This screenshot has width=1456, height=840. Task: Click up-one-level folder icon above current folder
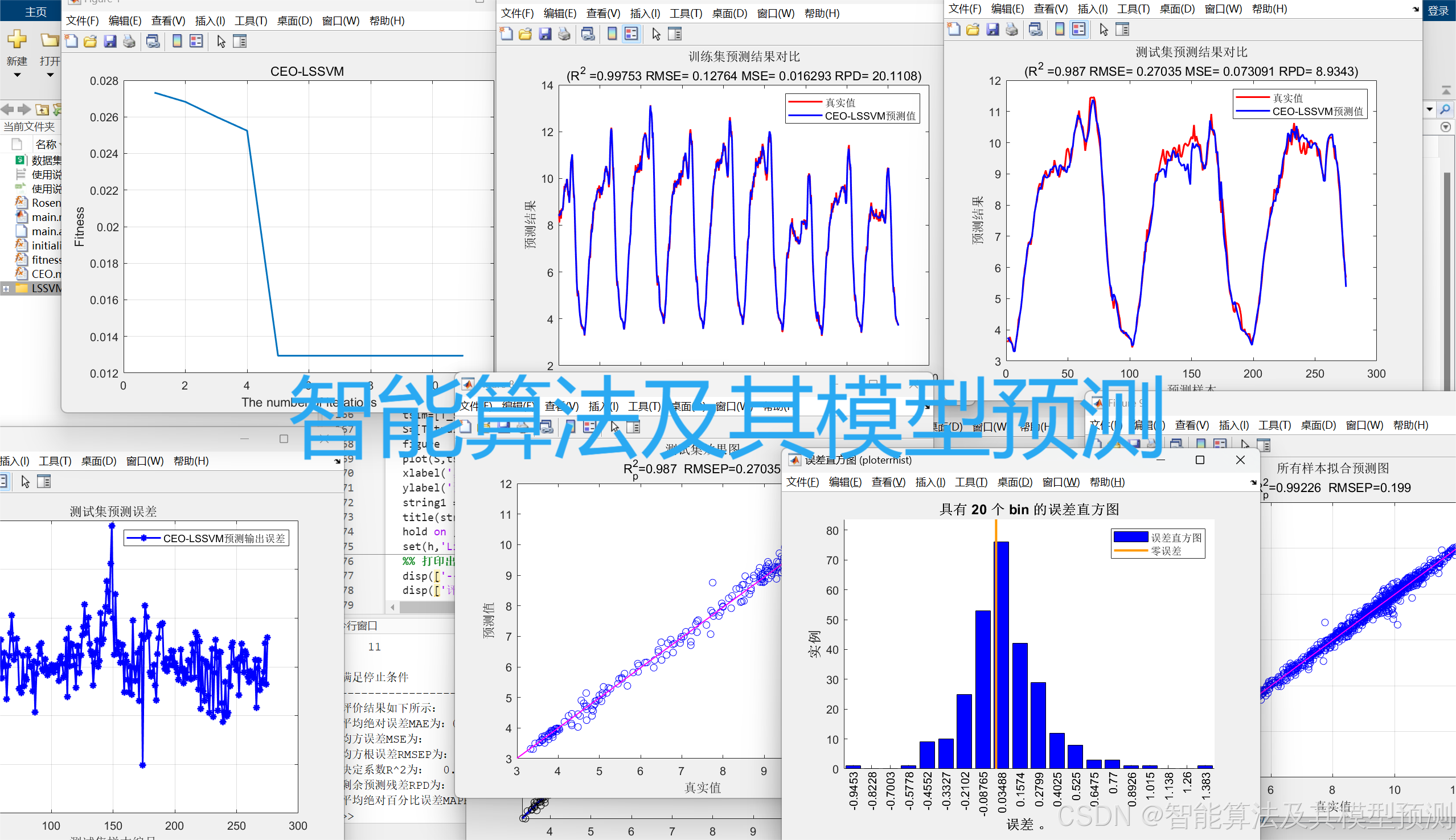coord(42,109)
